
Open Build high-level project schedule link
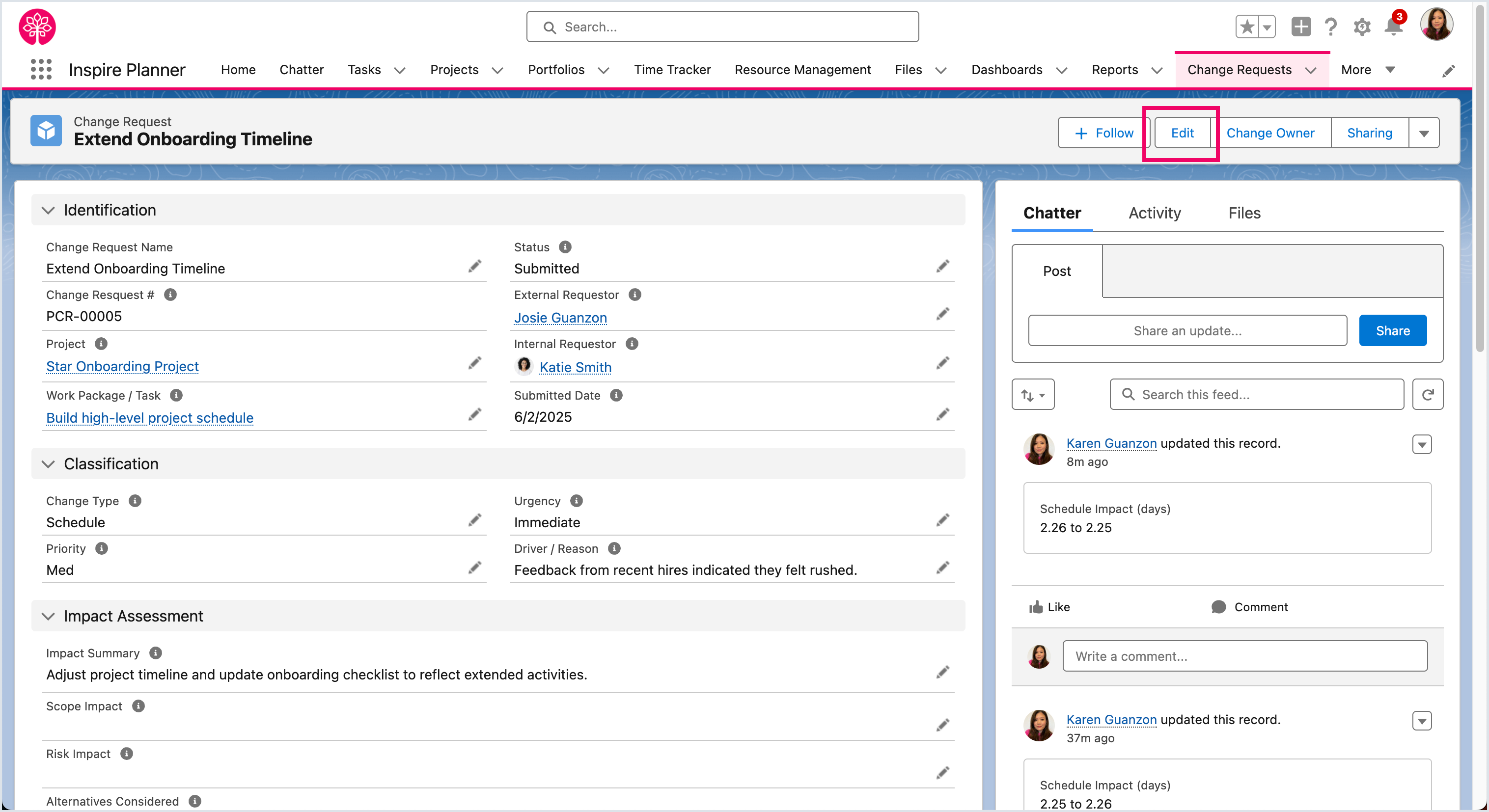(x=150, y=418)
